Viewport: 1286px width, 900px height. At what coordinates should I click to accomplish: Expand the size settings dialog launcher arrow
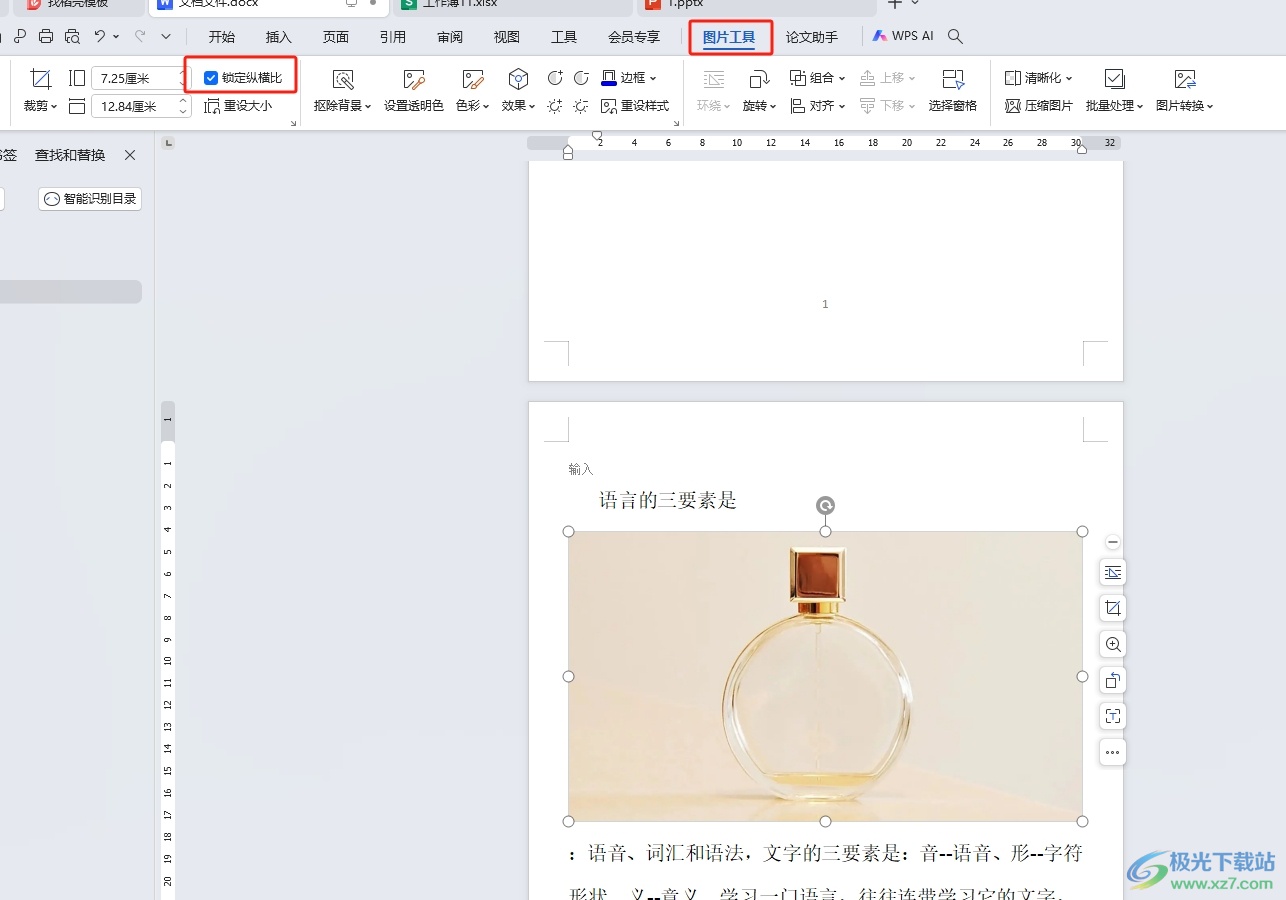point(293,123)
